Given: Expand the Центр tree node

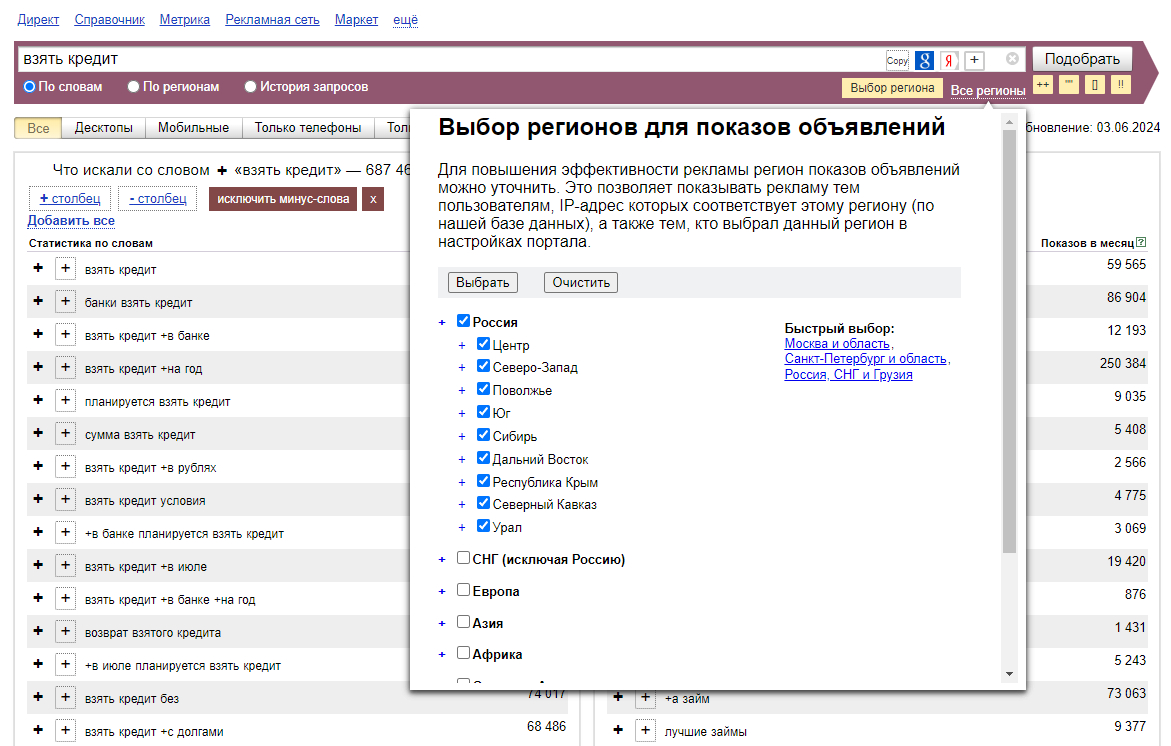Looking at the screenshot, I should tap(462, 346).
